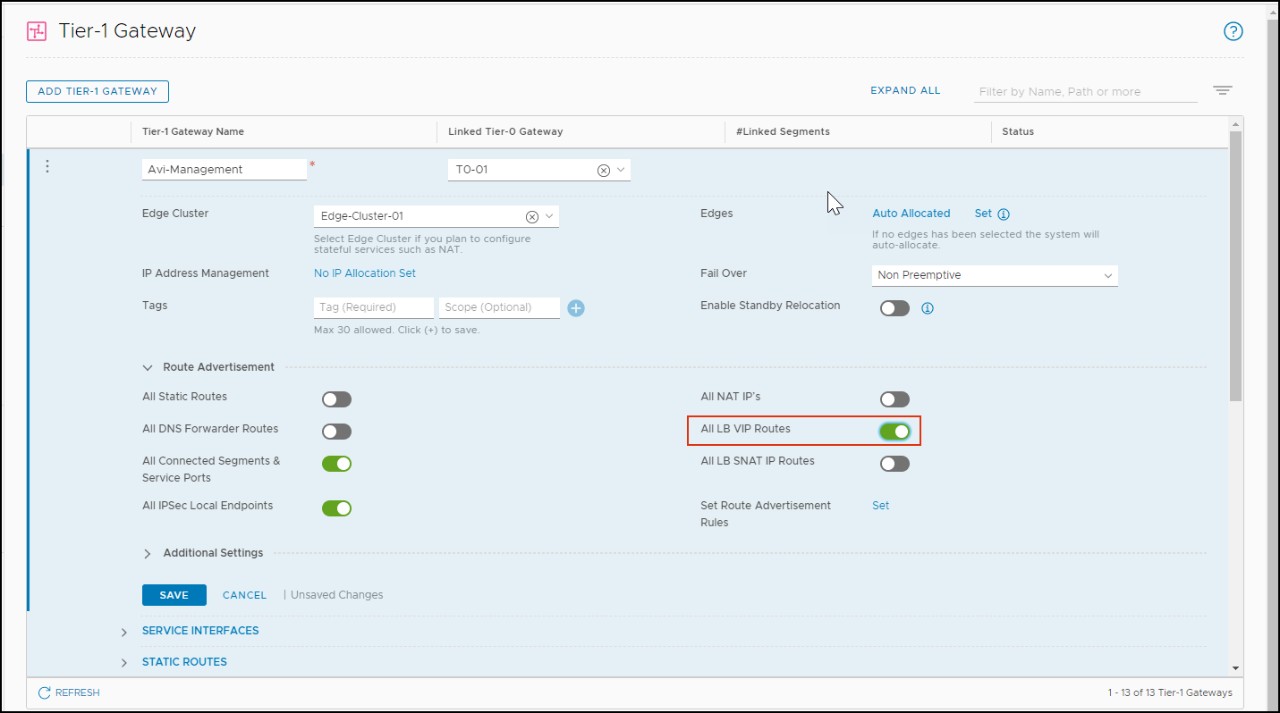Open the Edge Cluster dropdown arrow

pyautogui.click(x=549, y=216)
